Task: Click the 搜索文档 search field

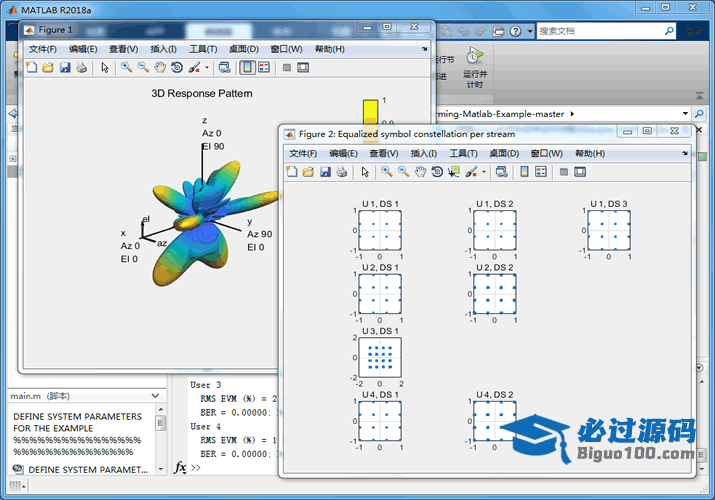Action: click(x=600, y=31)
